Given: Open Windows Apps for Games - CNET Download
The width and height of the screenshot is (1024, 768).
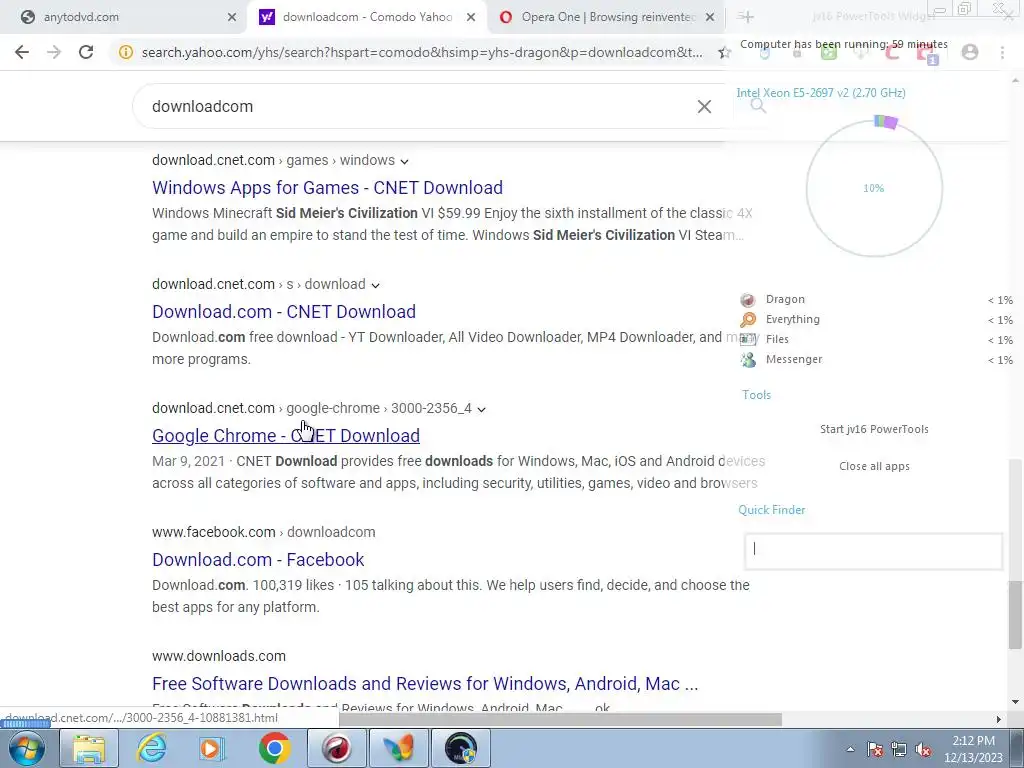Looking at the screenshot, I should coord(327,187).
